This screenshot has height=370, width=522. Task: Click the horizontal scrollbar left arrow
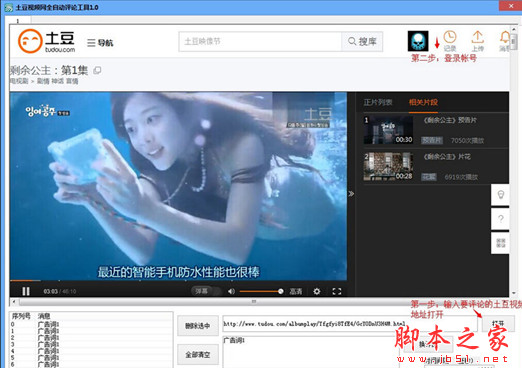14,302
